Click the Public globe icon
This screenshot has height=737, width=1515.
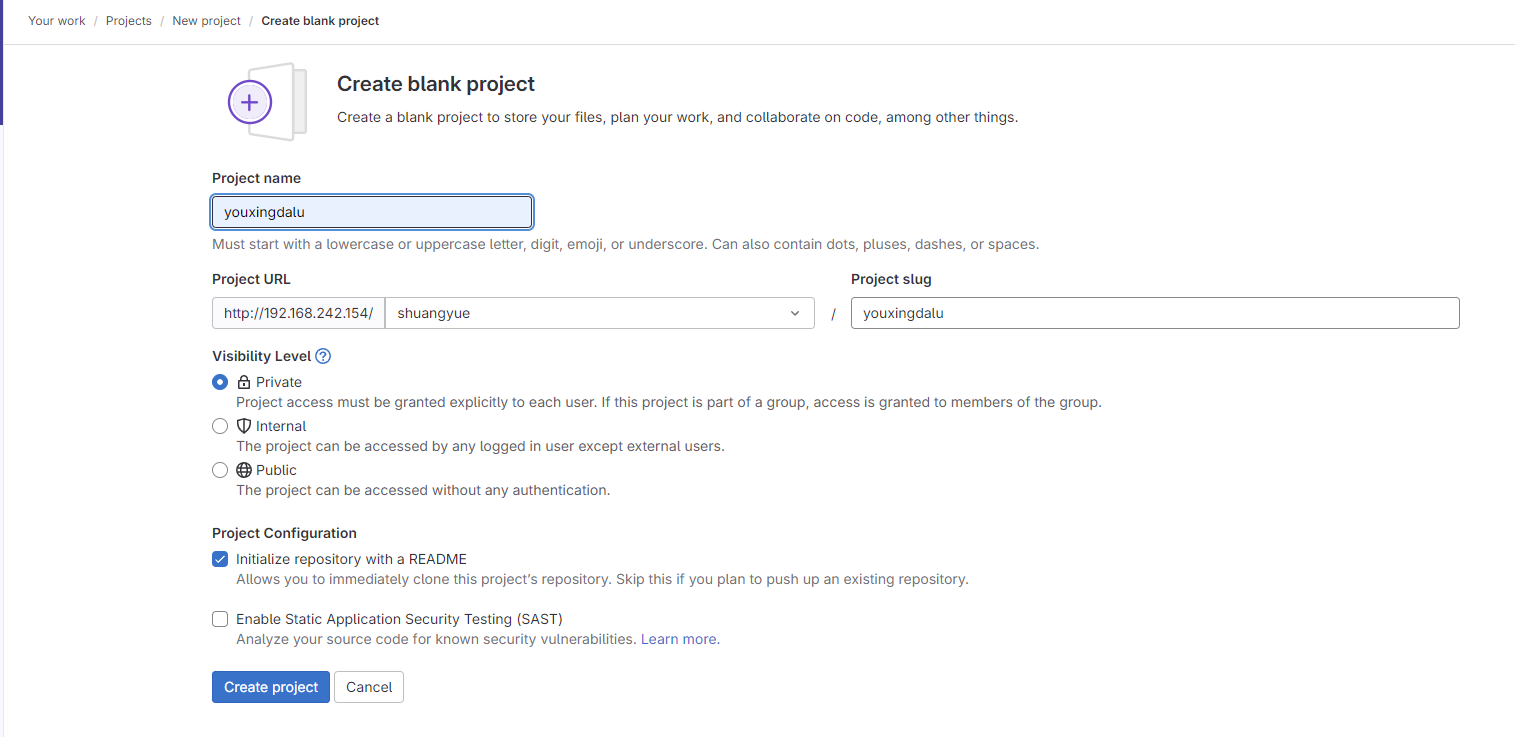244,470
